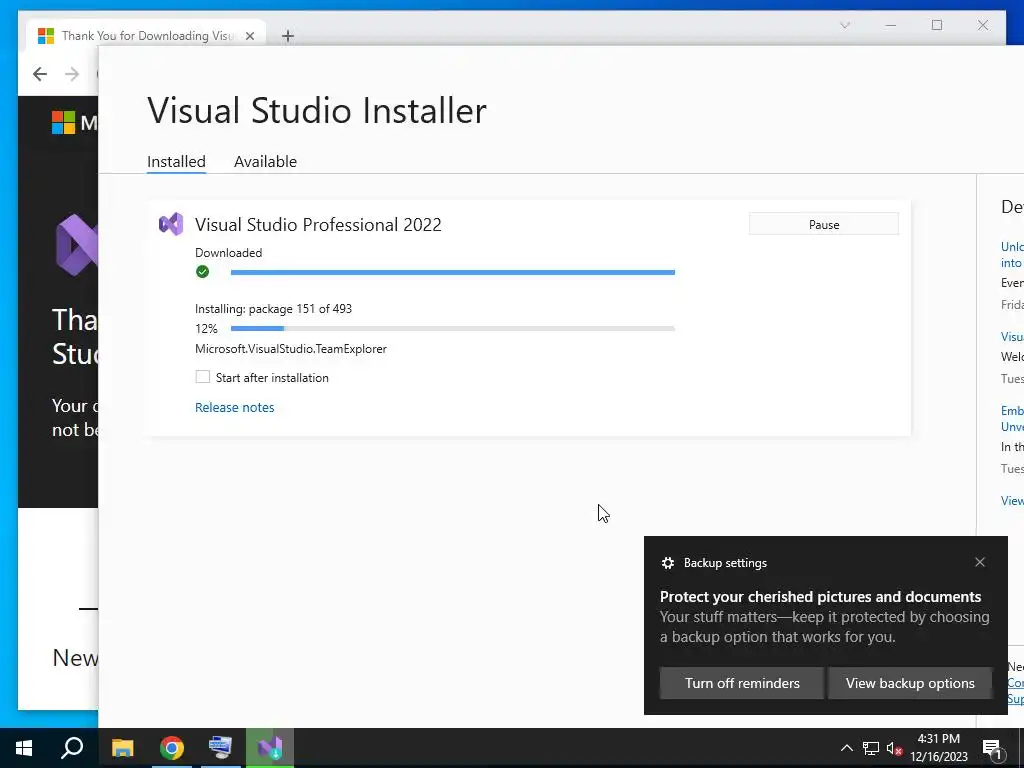Pause the Visual Studio Professional installation
Image resolution: width=1024 pixels, height=768 pixels.
[824, 224]
